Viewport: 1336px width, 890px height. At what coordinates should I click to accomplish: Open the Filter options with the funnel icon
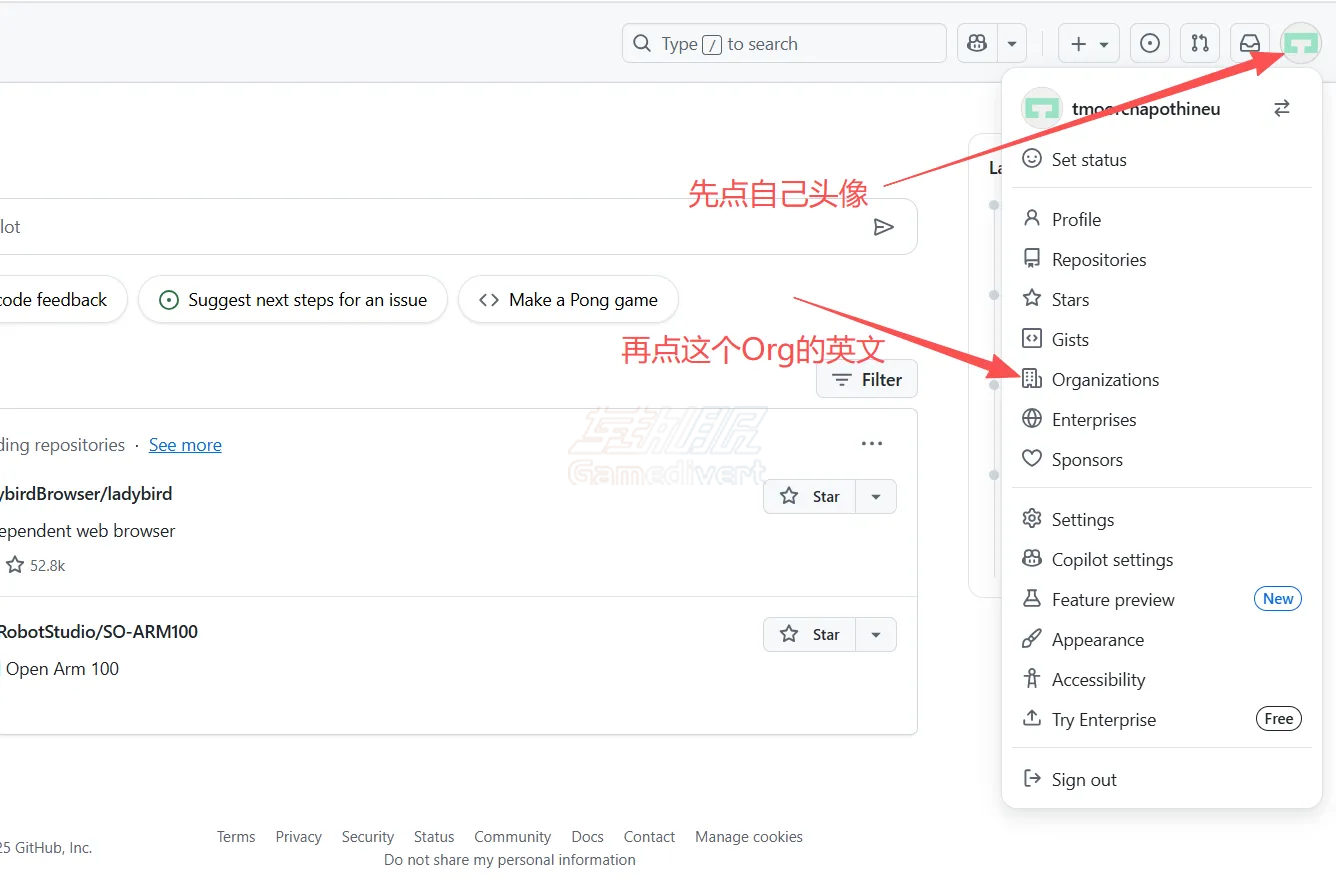[866, 379]
